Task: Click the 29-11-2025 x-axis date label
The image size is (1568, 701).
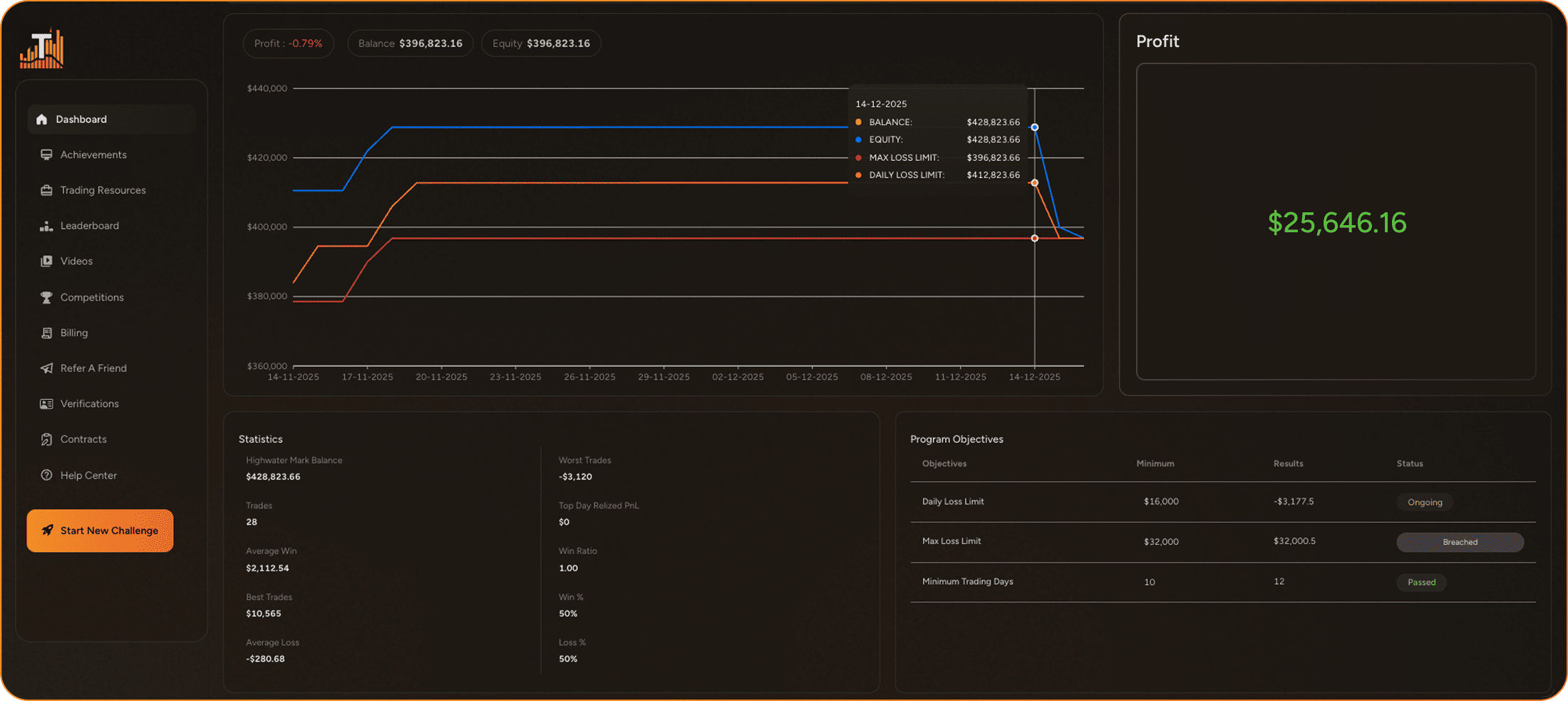Action: click(x=664, y=377)
